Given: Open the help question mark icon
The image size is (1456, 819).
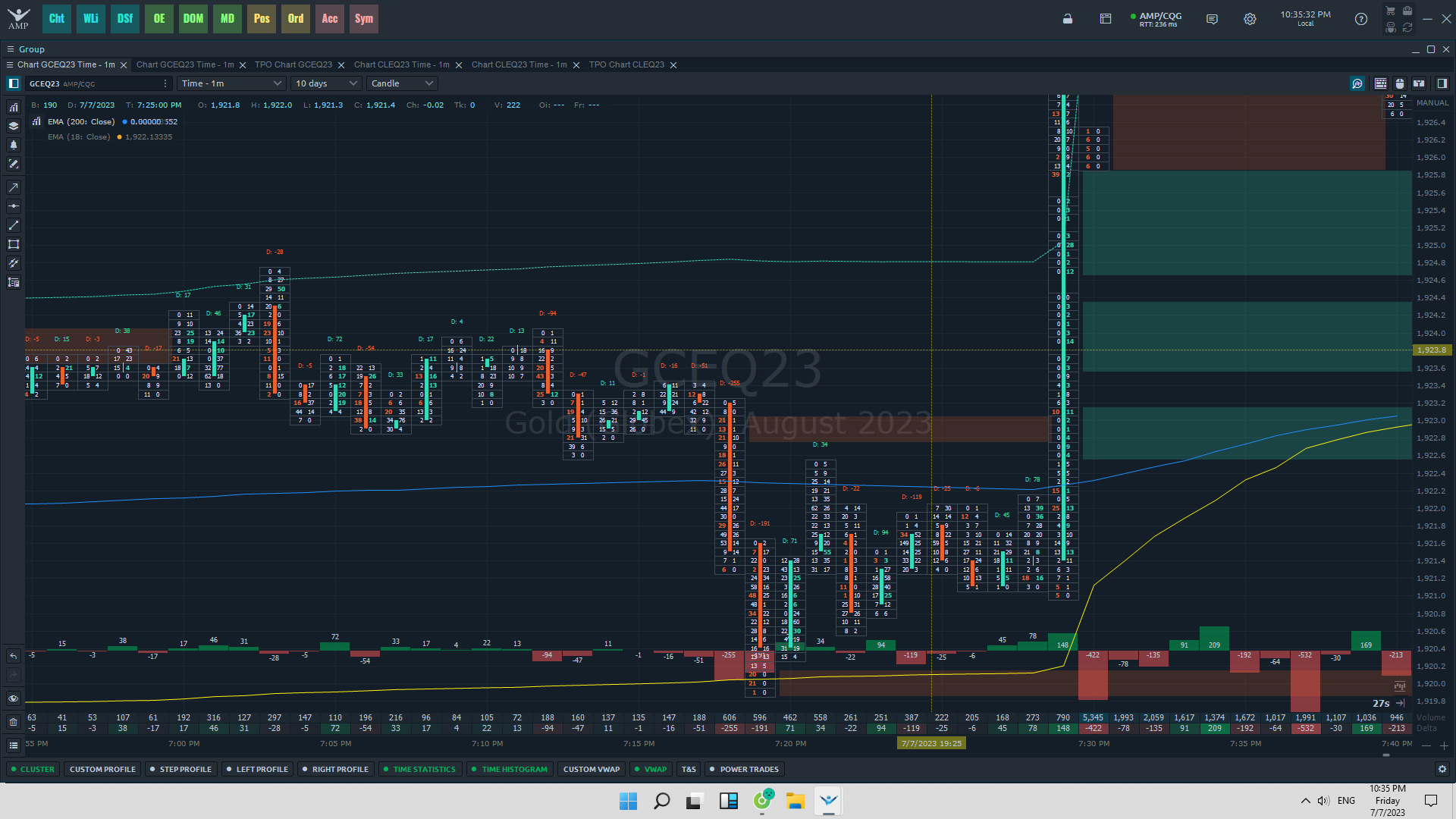Looking at the screenshot, I should (1361, 19).
